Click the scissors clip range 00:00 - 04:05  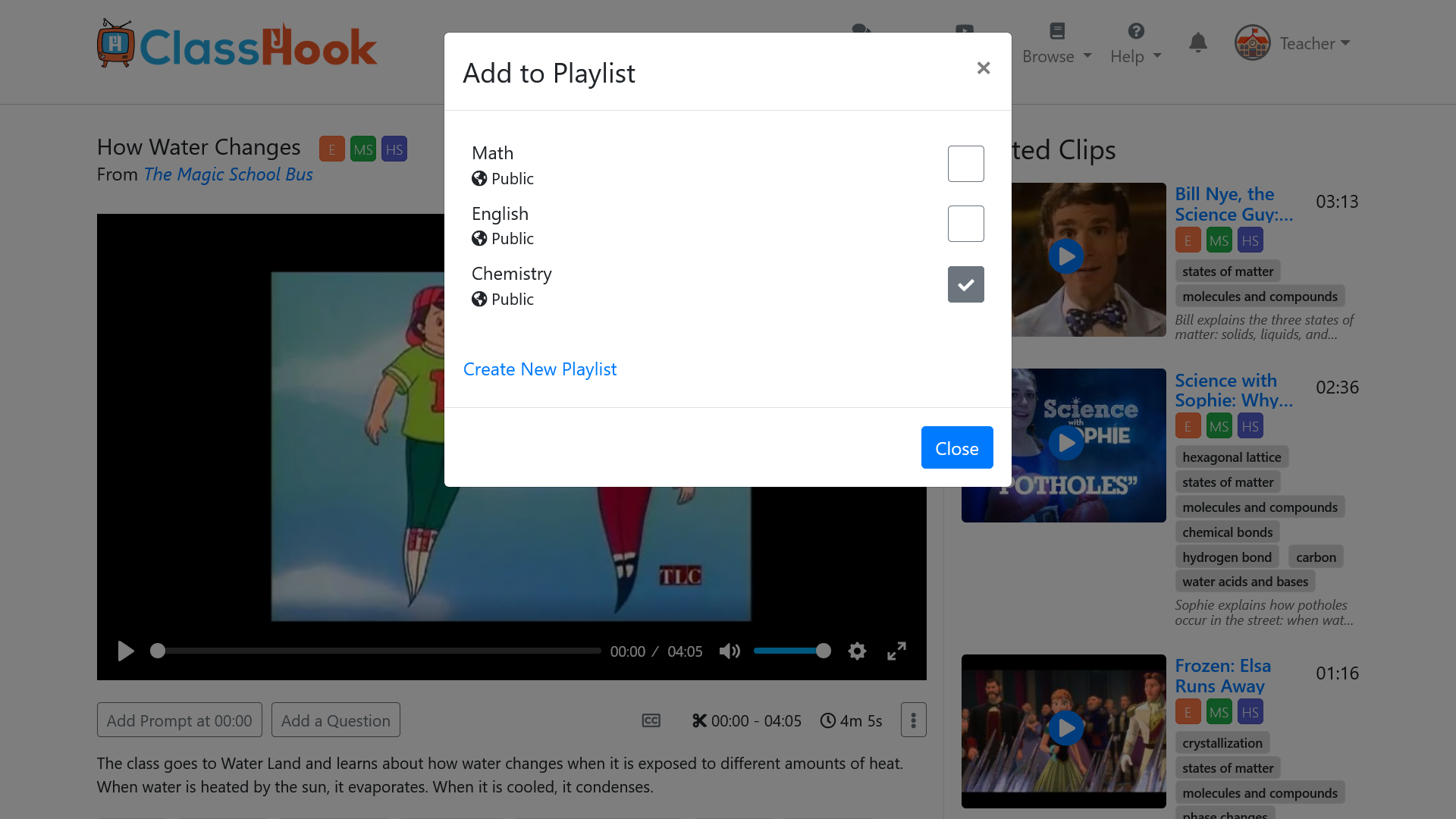[747, 721]
